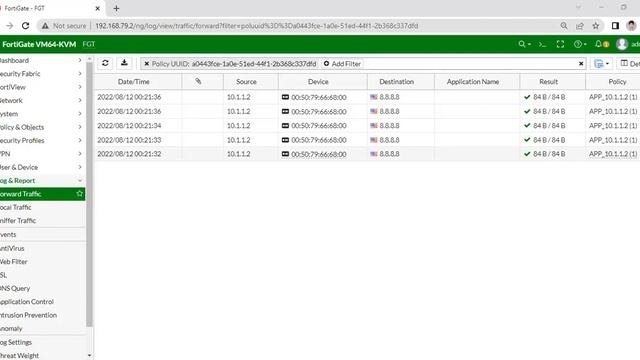Open the Events log page

(42, 235)
